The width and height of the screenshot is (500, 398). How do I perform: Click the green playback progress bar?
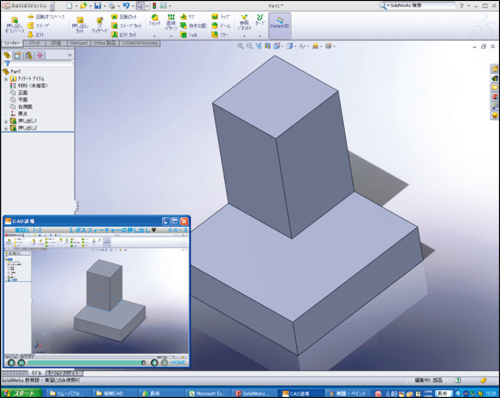(x=85, y=363)
